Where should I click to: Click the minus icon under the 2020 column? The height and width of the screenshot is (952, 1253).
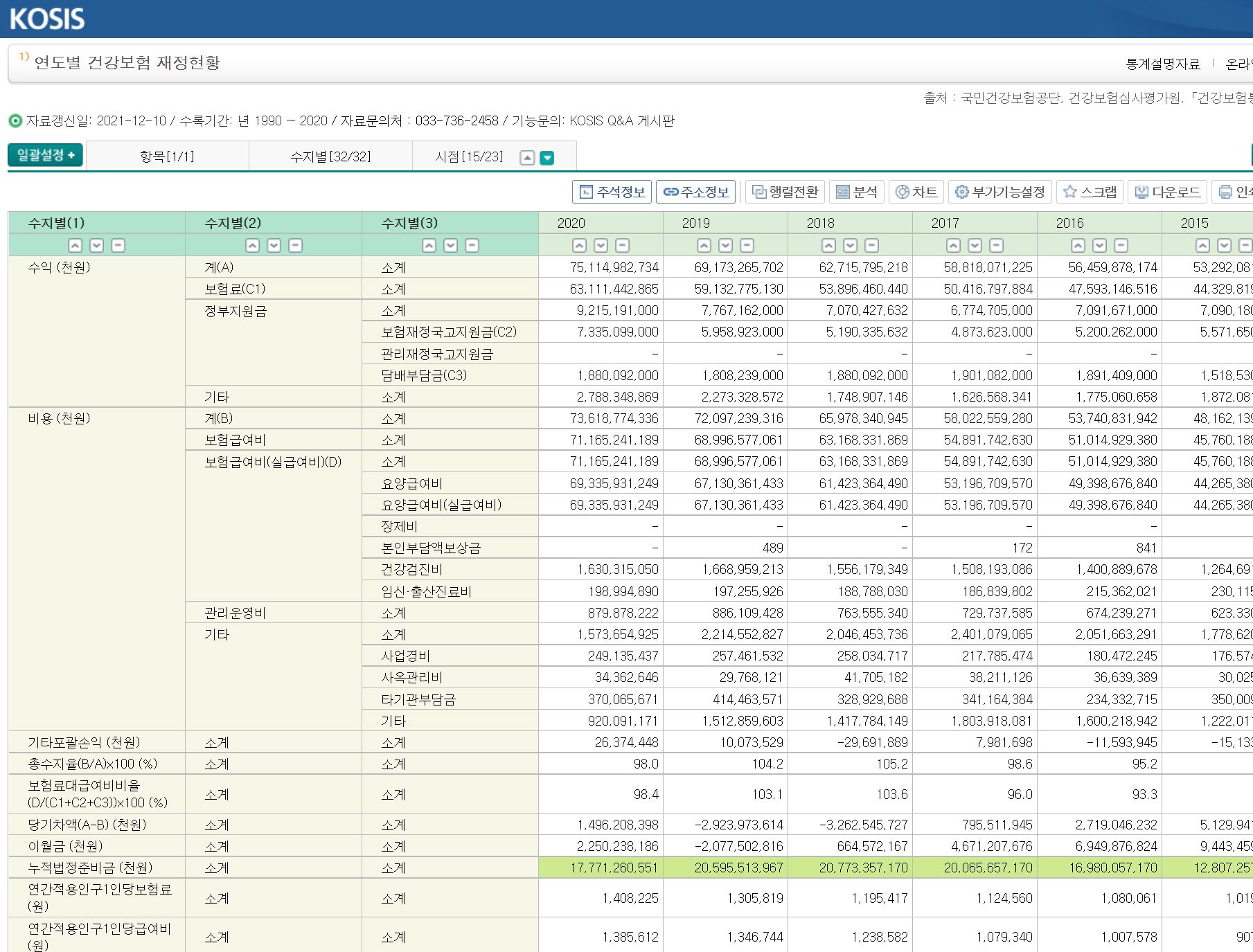pos(623,245)
